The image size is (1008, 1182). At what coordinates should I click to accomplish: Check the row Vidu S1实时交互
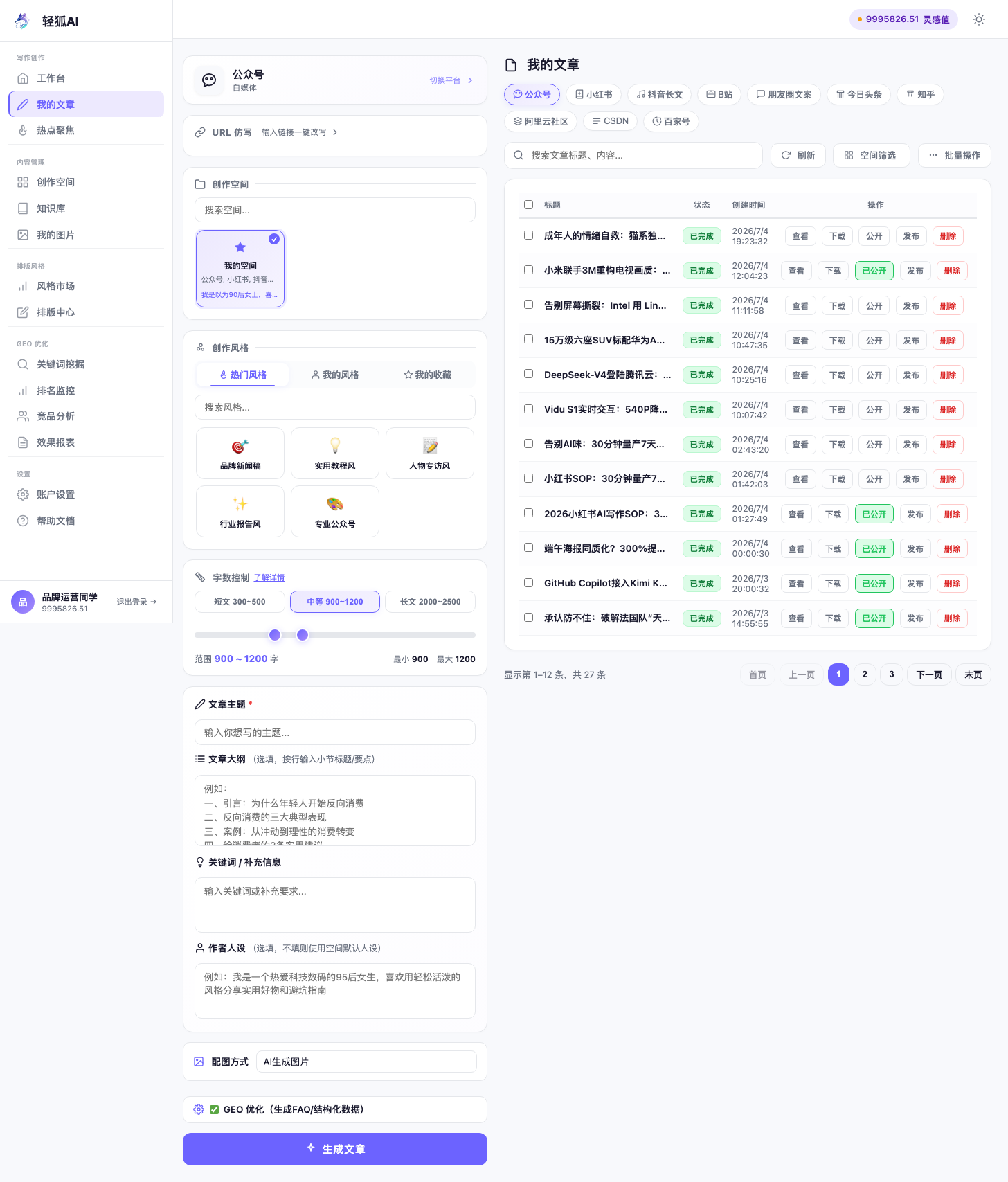tap(529, 409)
